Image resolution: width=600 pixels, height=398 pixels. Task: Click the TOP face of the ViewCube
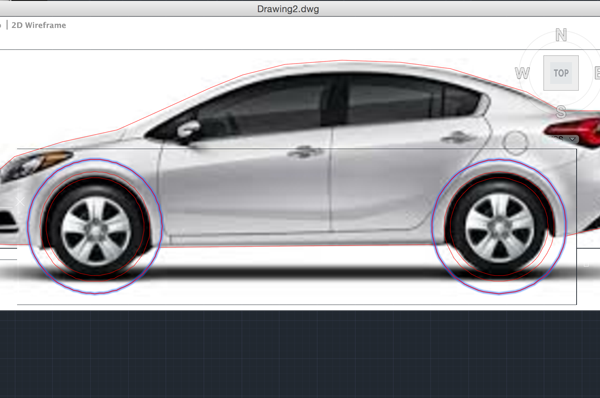[561, 73]
